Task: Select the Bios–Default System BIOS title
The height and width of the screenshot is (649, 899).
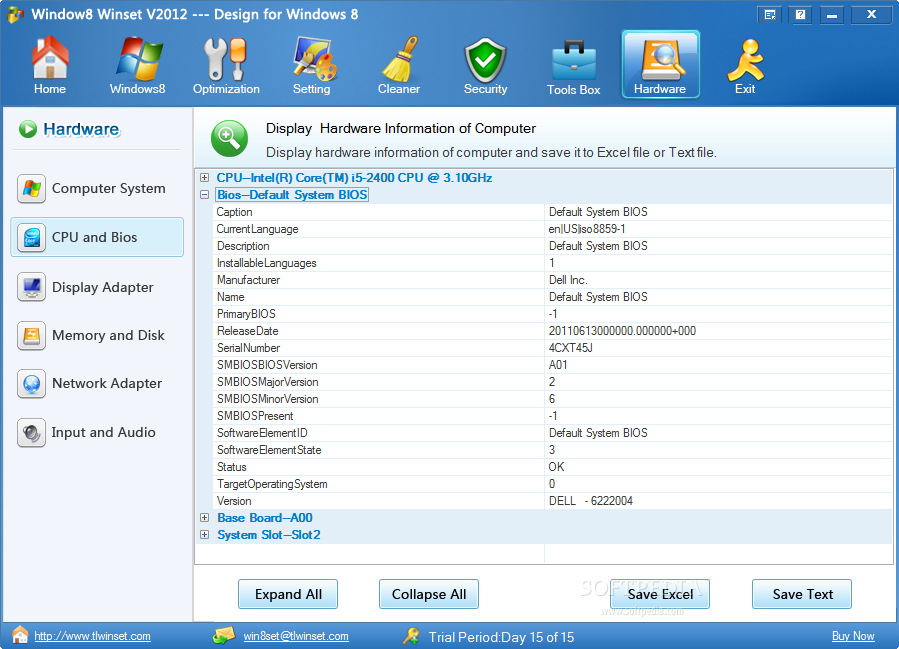Action: coord(292,195)
